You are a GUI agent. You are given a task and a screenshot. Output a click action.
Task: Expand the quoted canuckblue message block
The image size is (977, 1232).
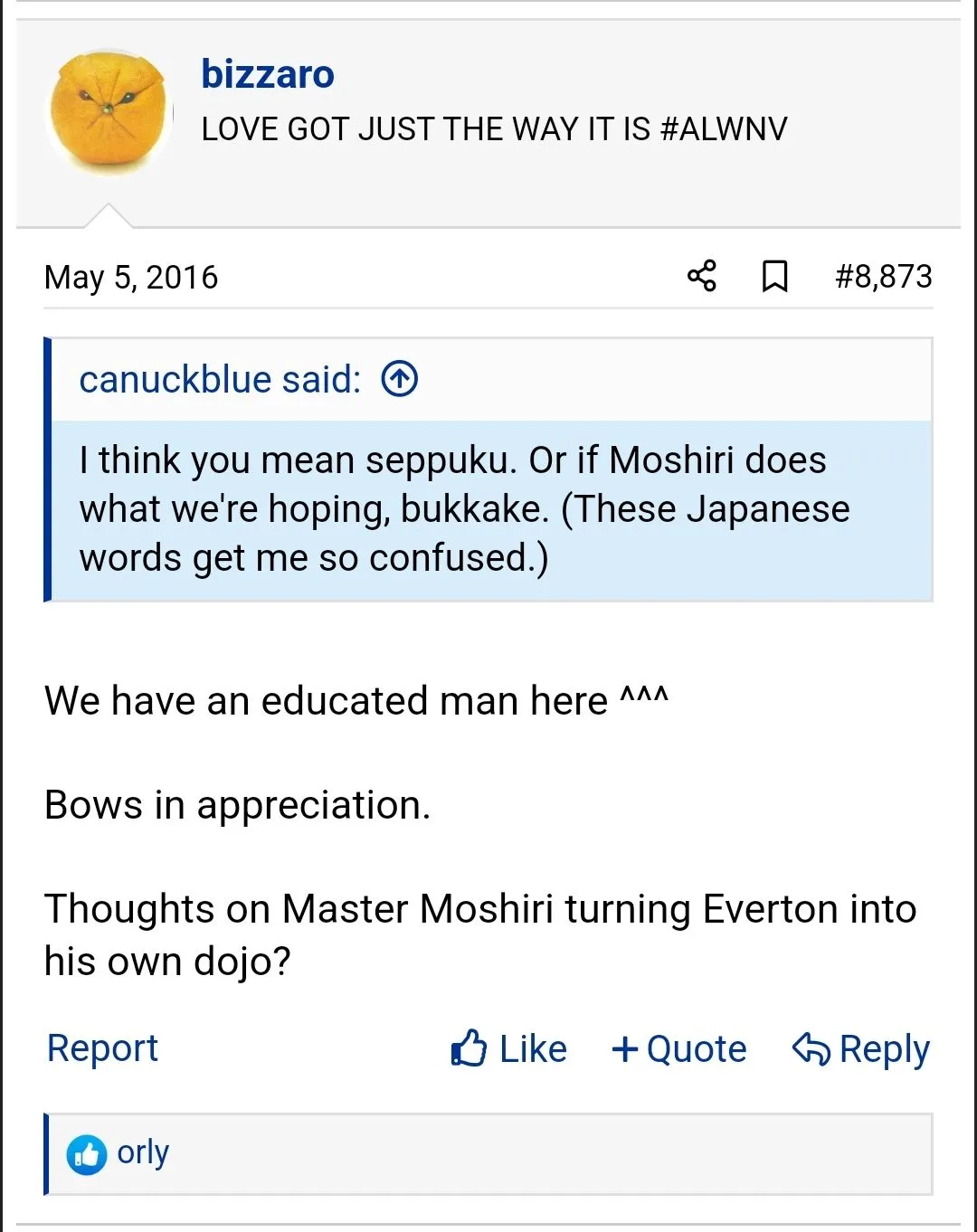click(x=488, y=509)
